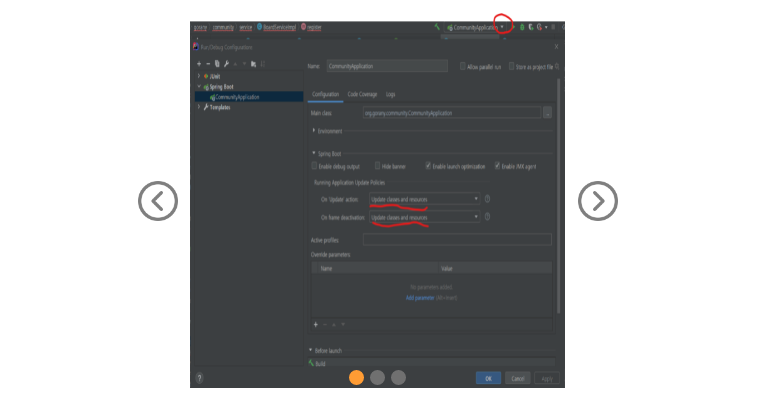
Task: Expand the Environment section
Action: pos(314,131)
